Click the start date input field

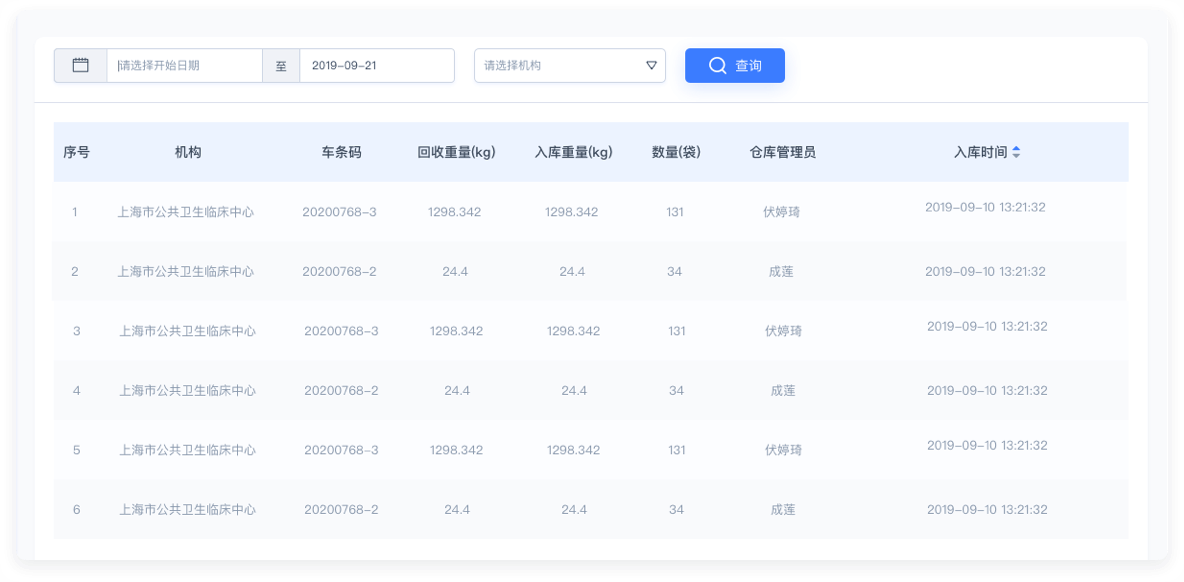(184, 66)
